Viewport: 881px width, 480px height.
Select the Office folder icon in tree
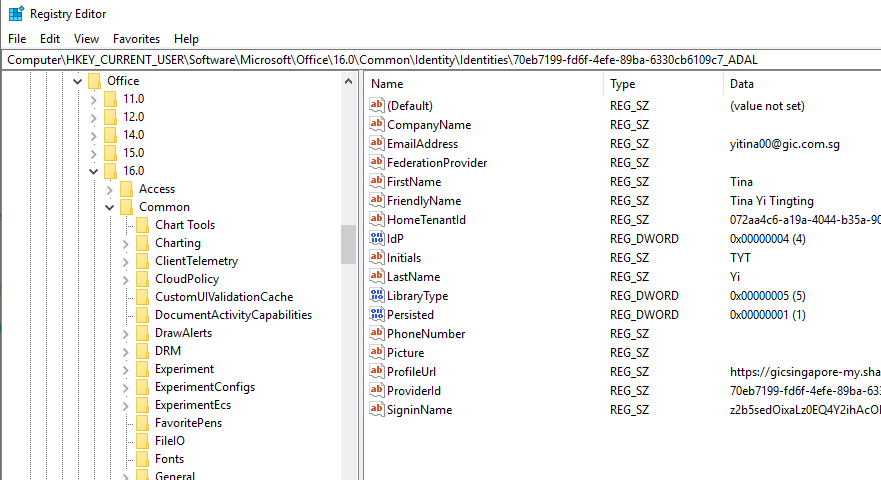94,81
